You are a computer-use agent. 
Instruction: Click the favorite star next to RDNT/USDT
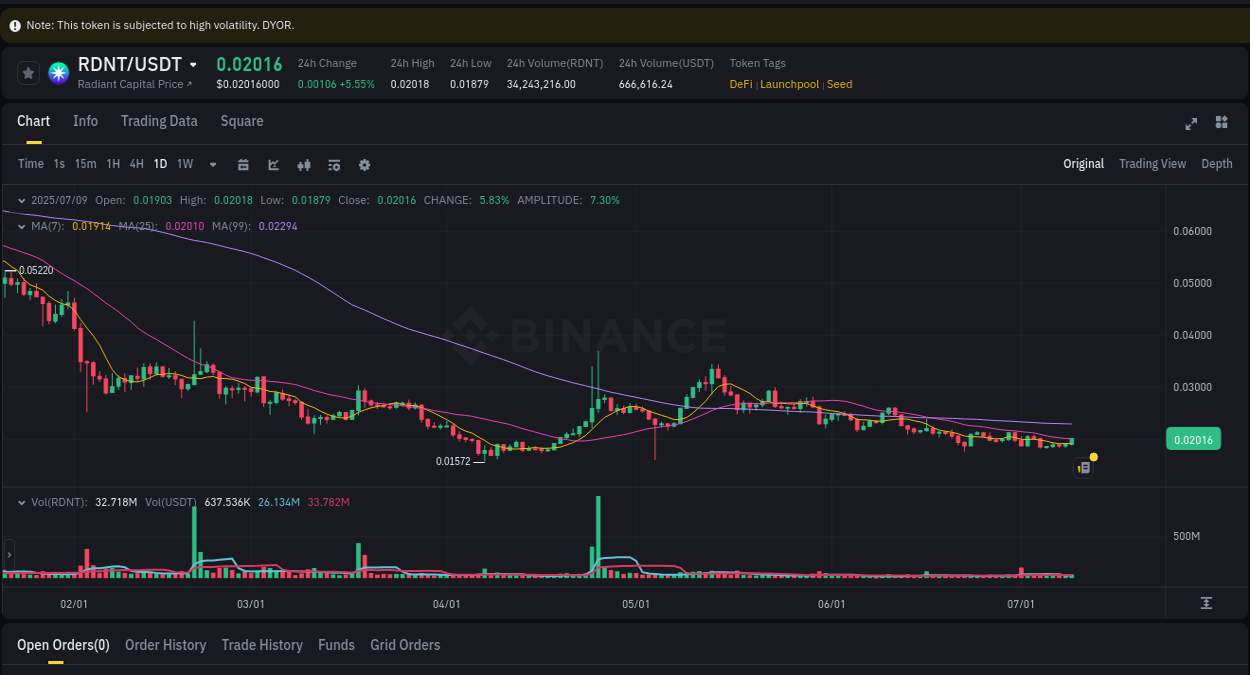[28, 72]
